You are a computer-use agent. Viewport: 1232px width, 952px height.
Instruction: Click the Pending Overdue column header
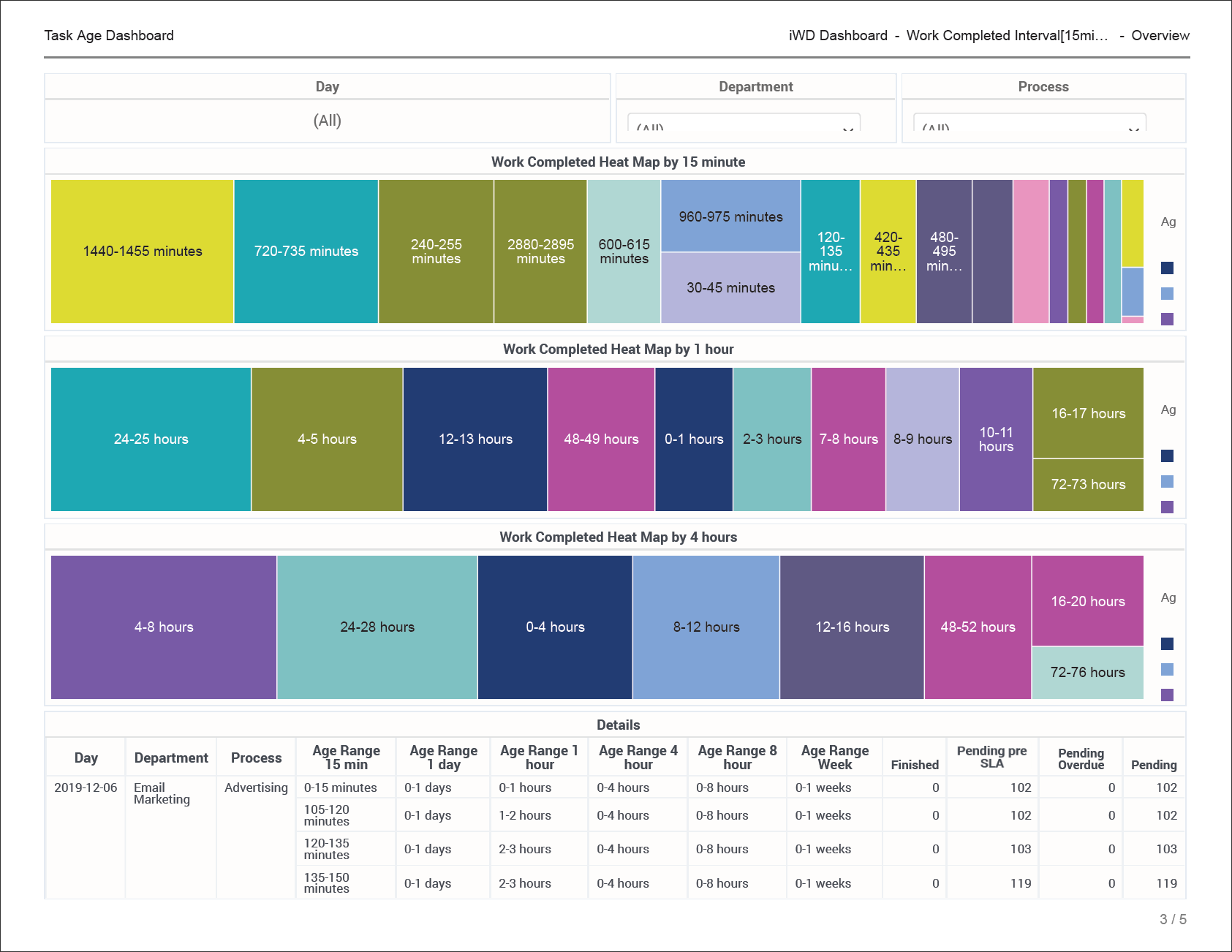(1081, 758)
